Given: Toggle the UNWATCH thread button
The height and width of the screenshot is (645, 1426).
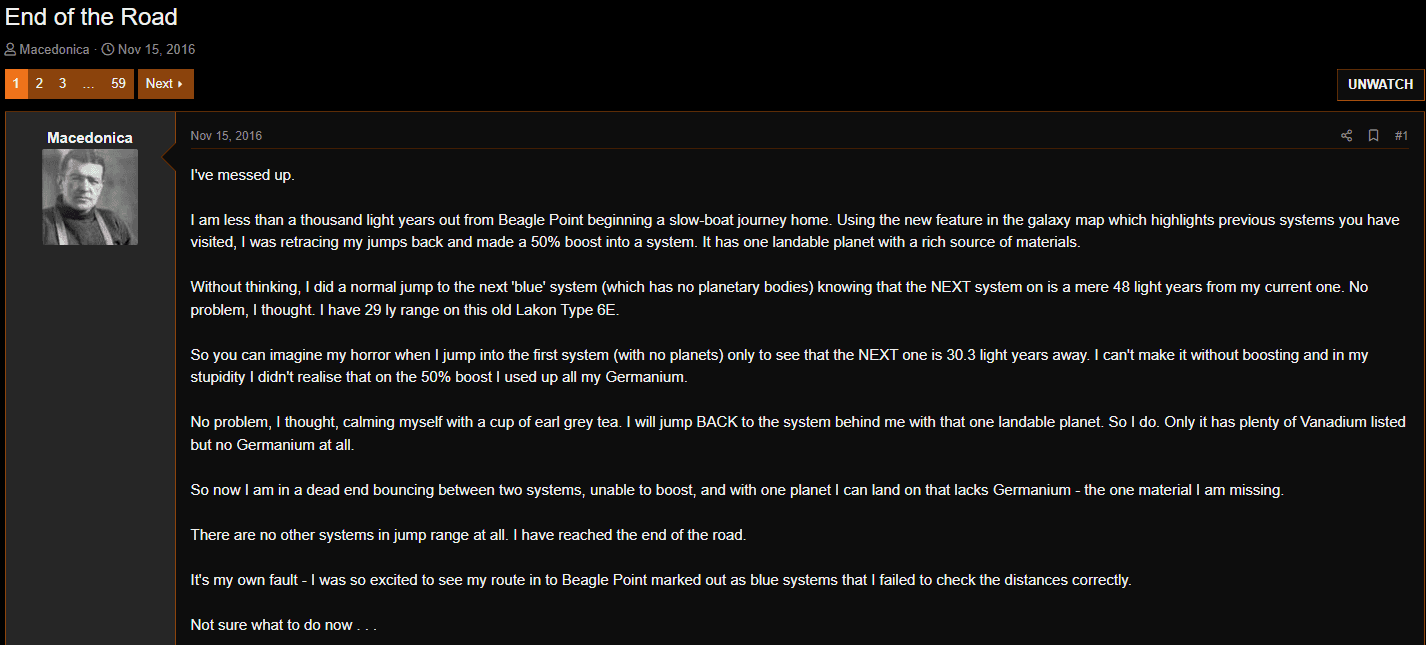Looking at the screenshot, I should pos(1380,85).
